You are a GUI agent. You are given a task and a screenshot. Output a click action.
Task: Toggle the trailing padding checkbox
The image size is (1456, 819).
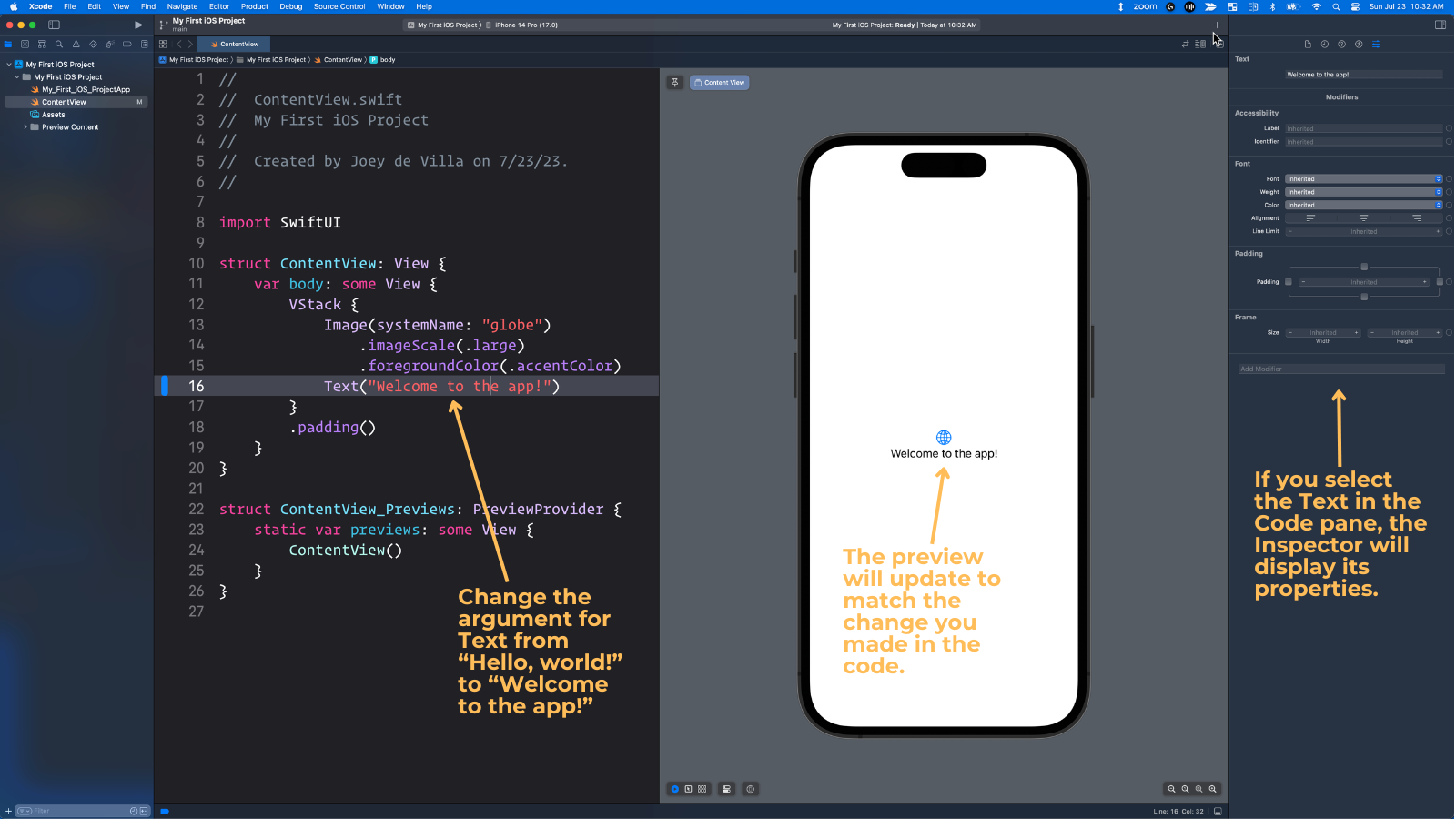(x=1440, y=282)
